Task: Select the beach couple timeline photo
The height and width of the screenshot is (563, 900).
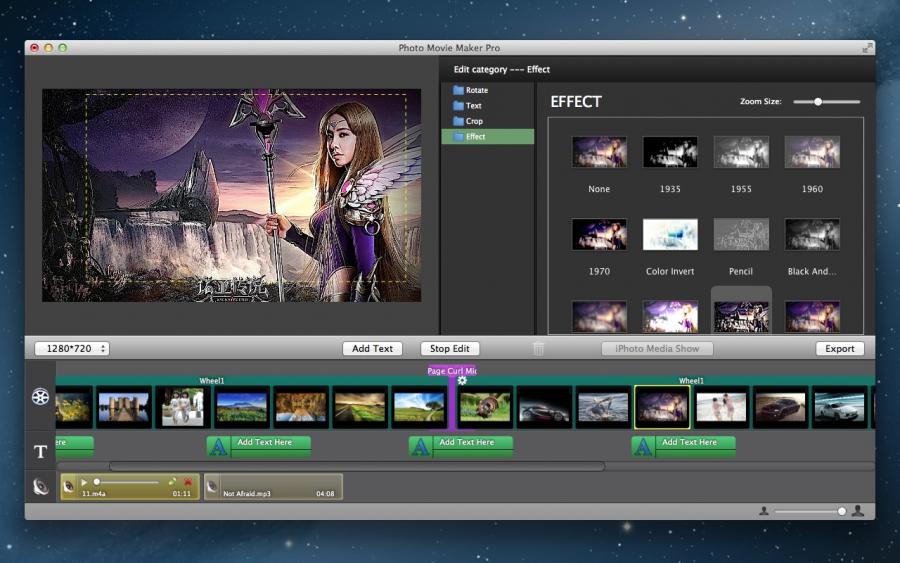Action: (721, 407)
